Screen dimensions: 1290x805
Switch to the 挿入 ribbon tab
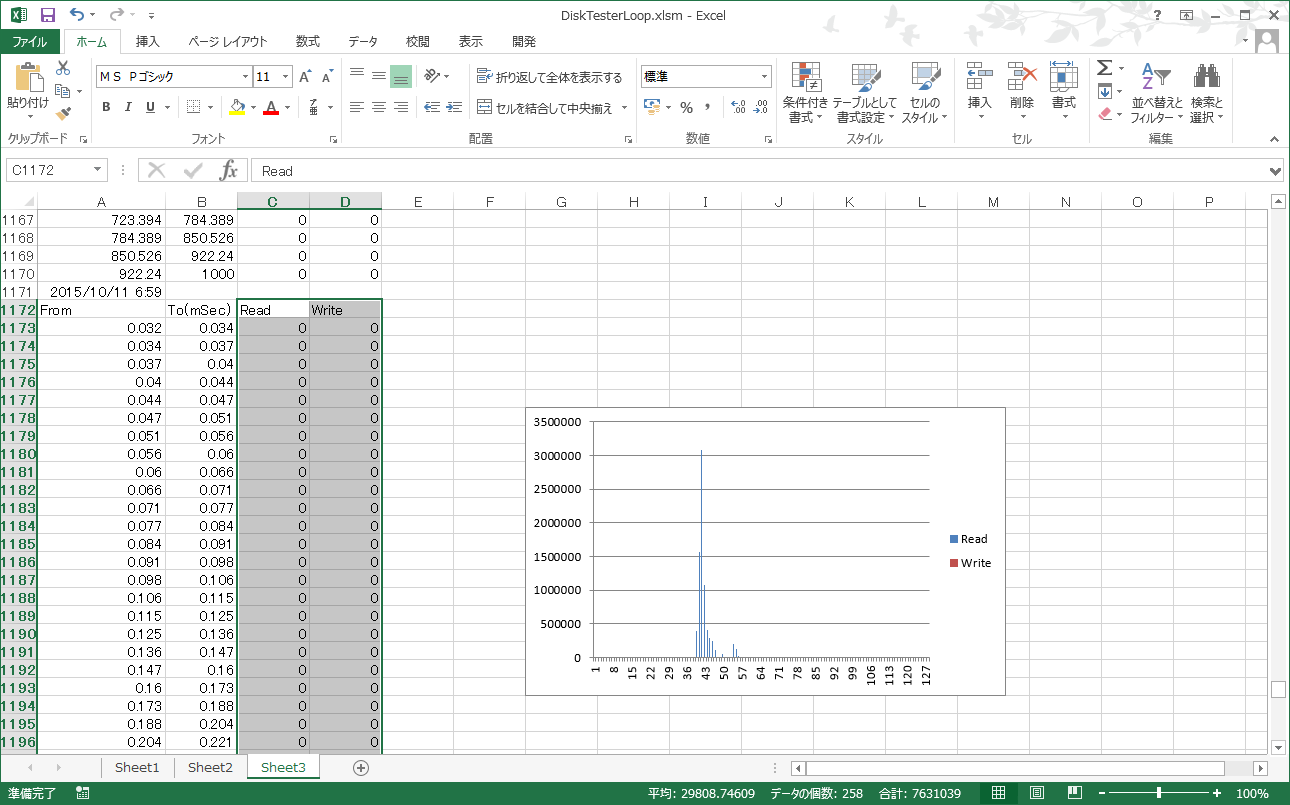(x=147, y=41)
